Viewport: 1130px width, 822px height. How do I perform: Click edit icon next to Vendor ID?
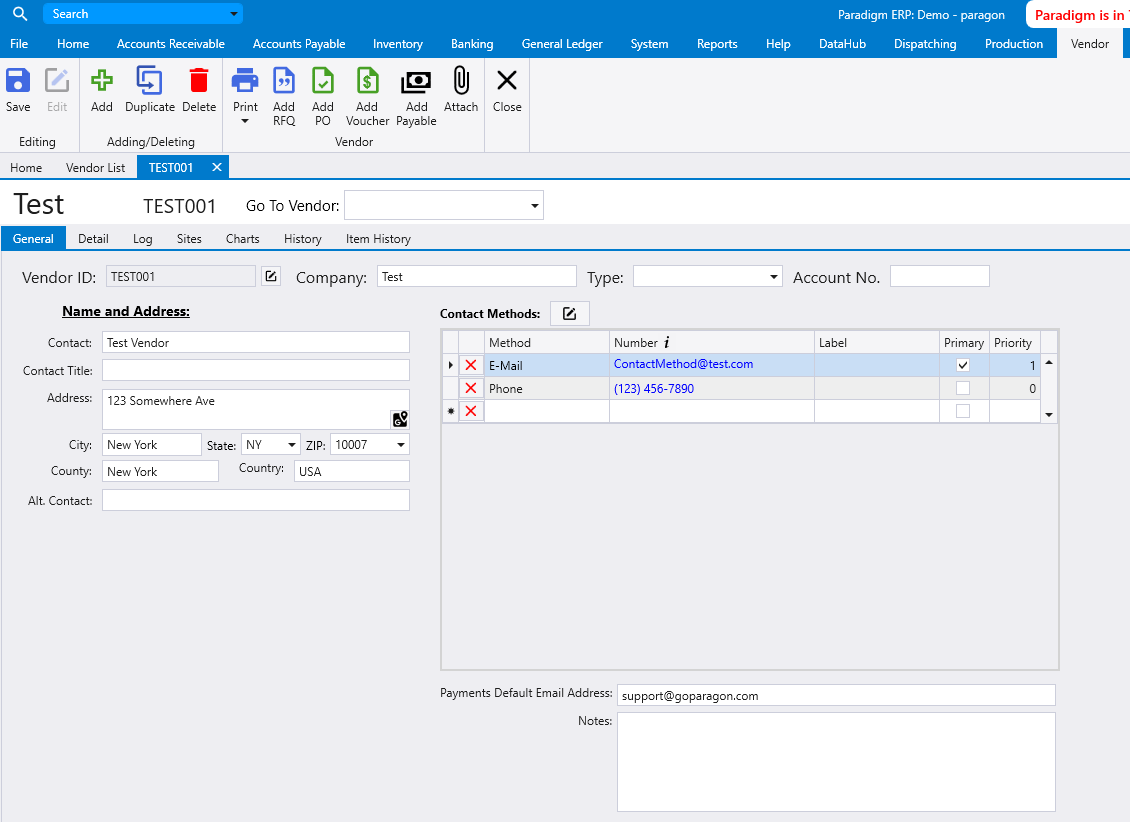pos(271,276)
